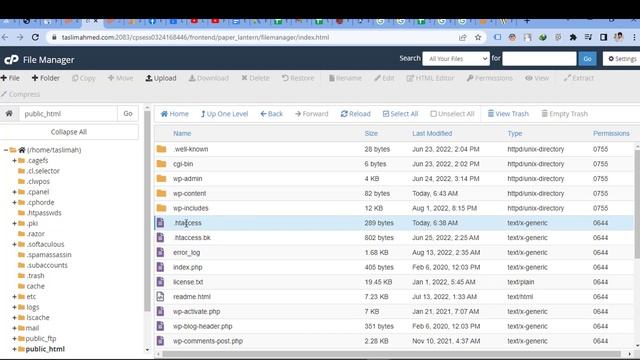This screenshot has height=360, width=640.
Task: Collapse the /home/taslimah root node
Action: (x=6, y=150)
